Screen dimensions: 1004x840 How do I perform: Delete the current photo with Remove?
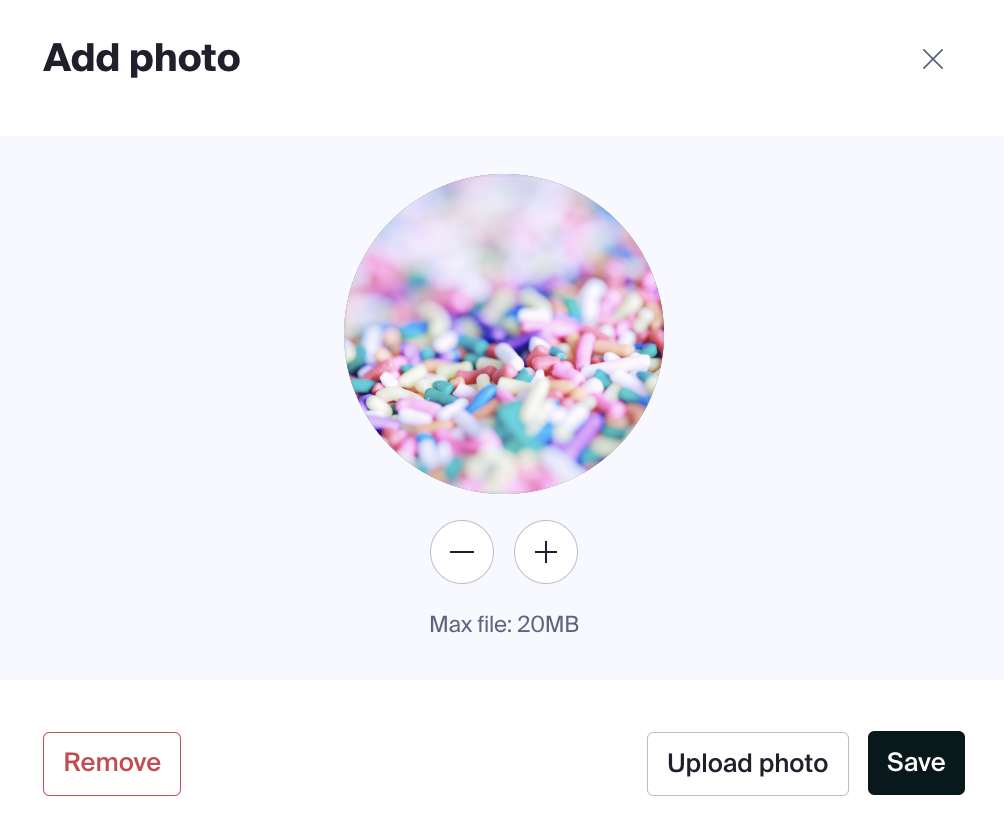pos(111,763)
